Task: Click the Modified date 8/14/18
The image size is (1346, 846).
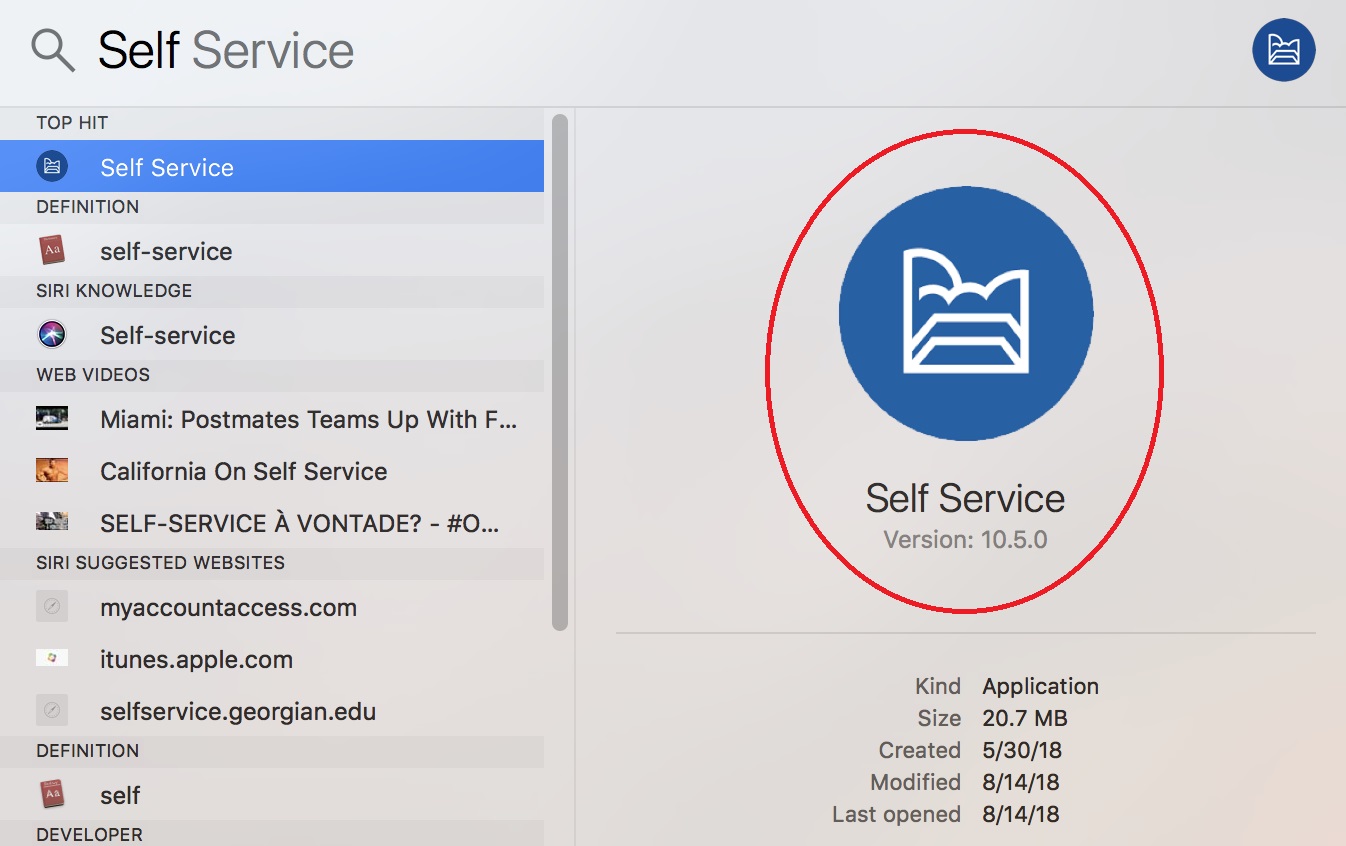Action: tap(1021, 782)
